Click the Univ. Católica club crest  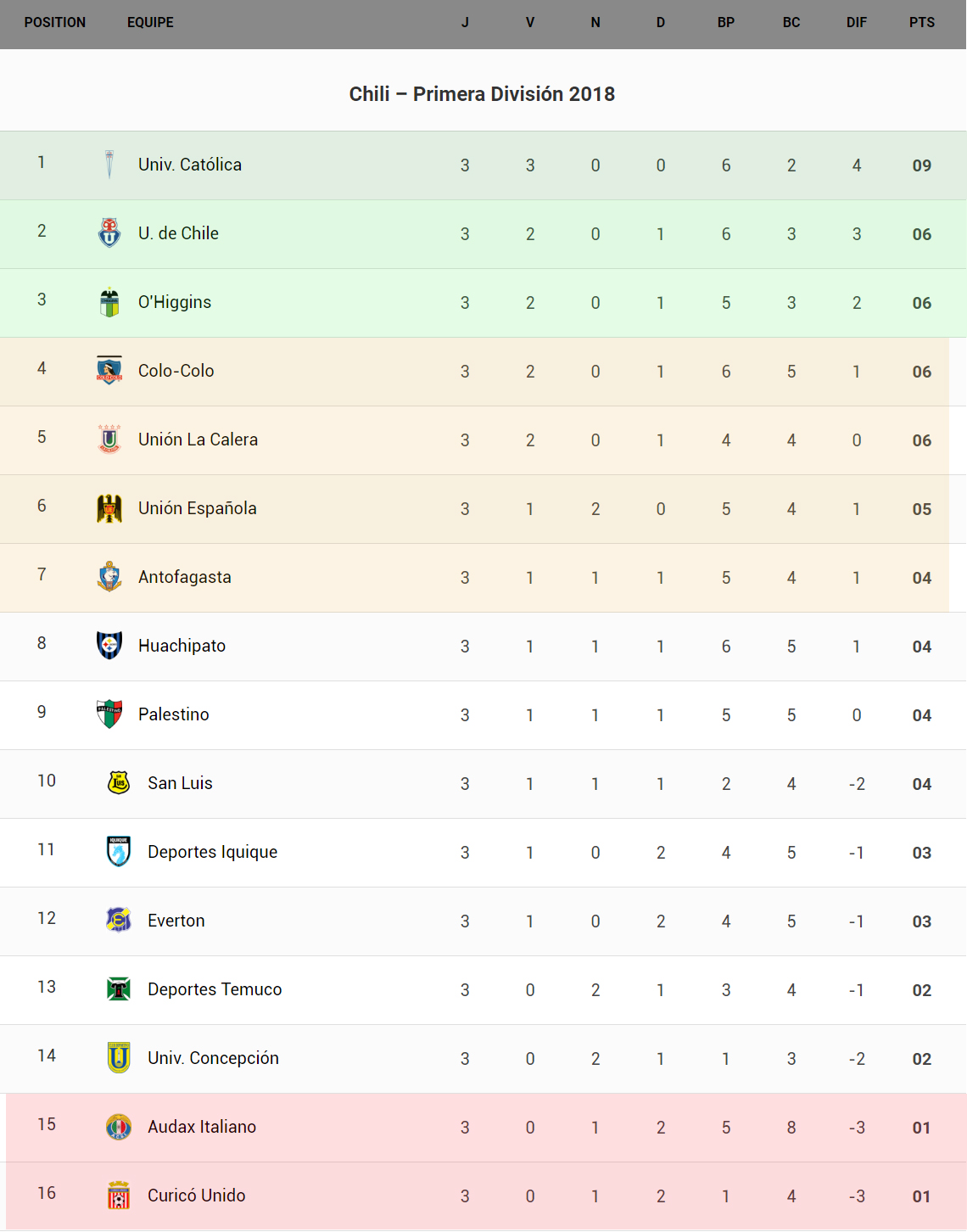pos(109,165)
